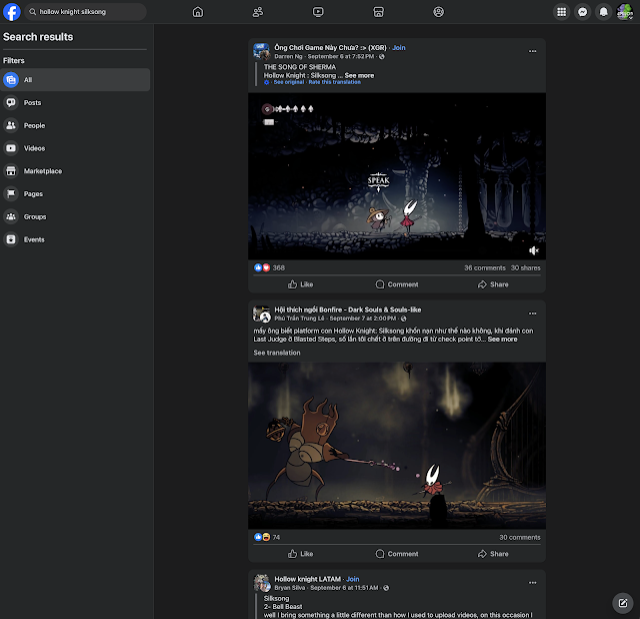Open the Messenger icon
Screen dimensions: 640x619
582,12
